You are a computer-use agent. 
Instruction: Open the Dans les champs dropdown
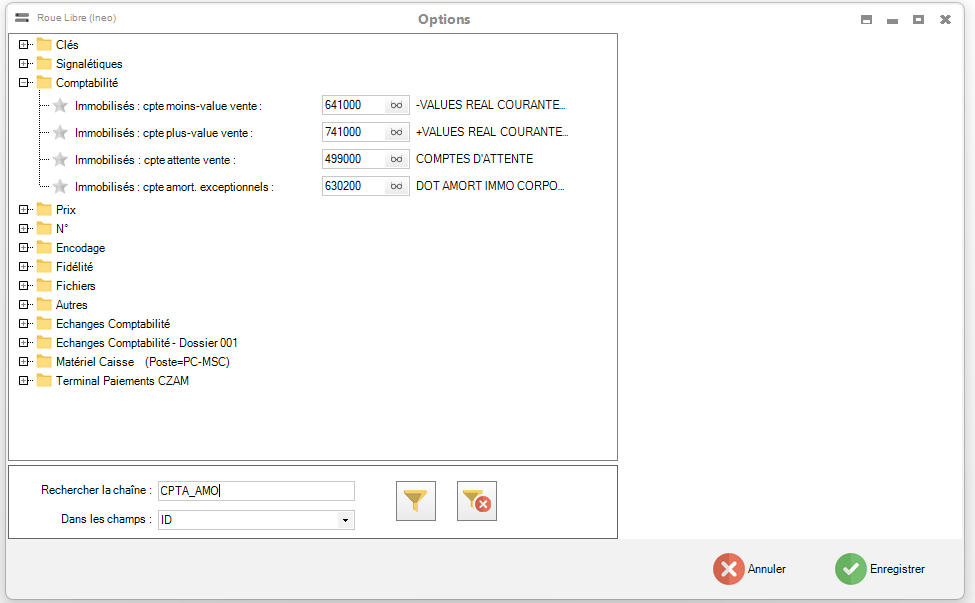[x=345, y=520]
